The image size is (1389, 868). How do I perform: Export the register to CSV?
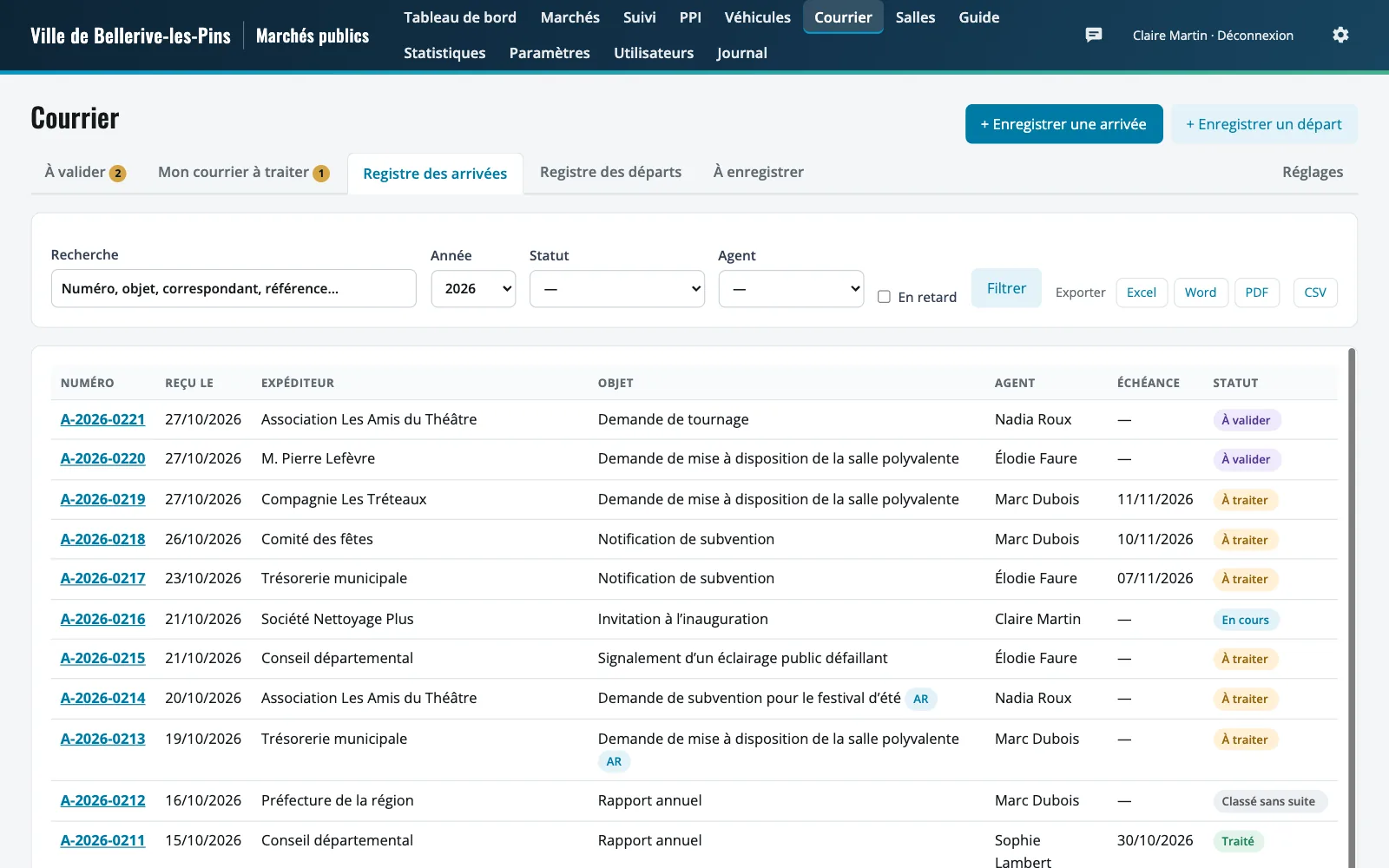tap(1315, 293)
